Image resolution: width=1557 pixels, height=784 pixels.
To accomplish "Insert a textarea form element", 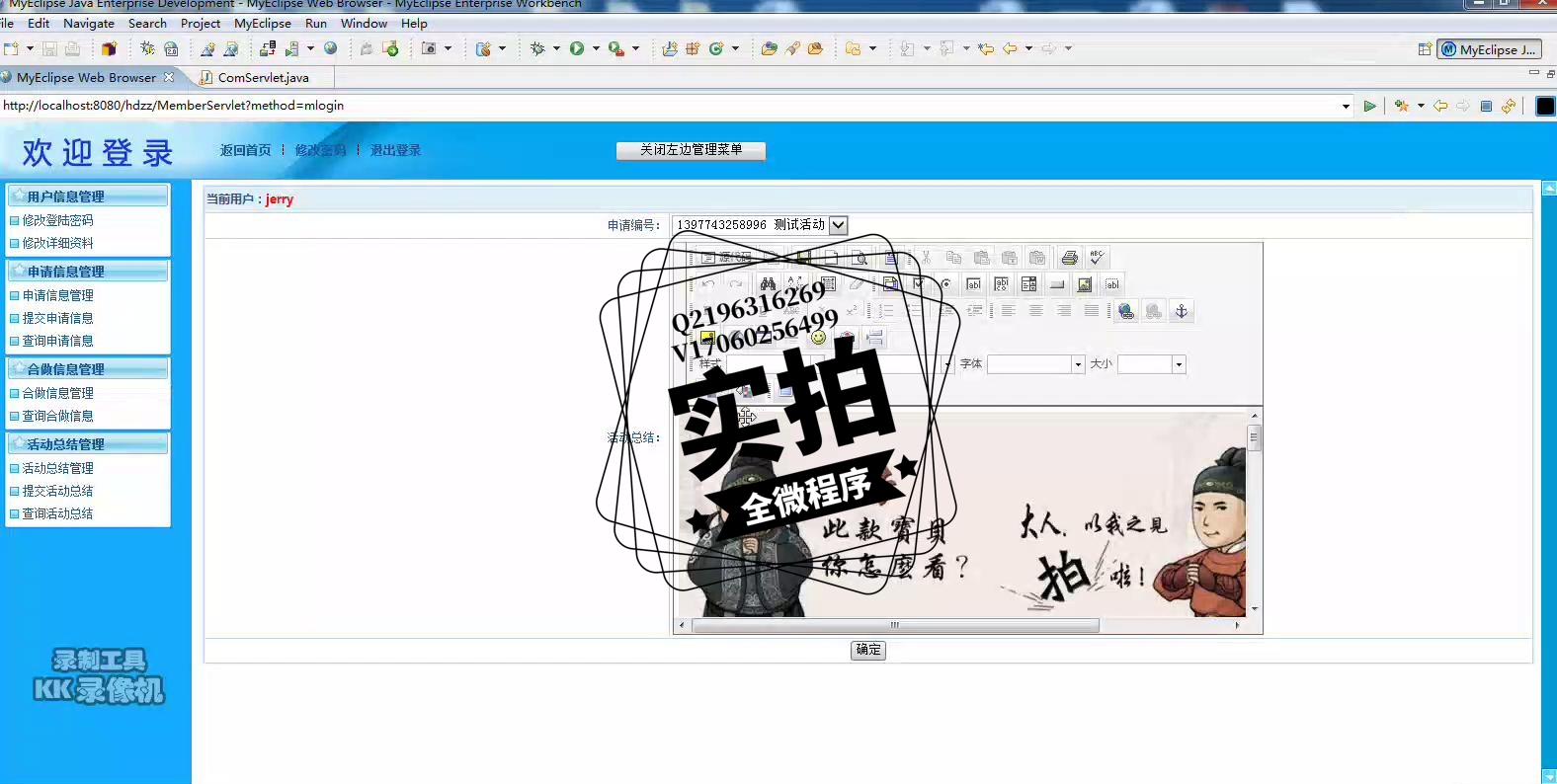I will [x=1002, y=284].
